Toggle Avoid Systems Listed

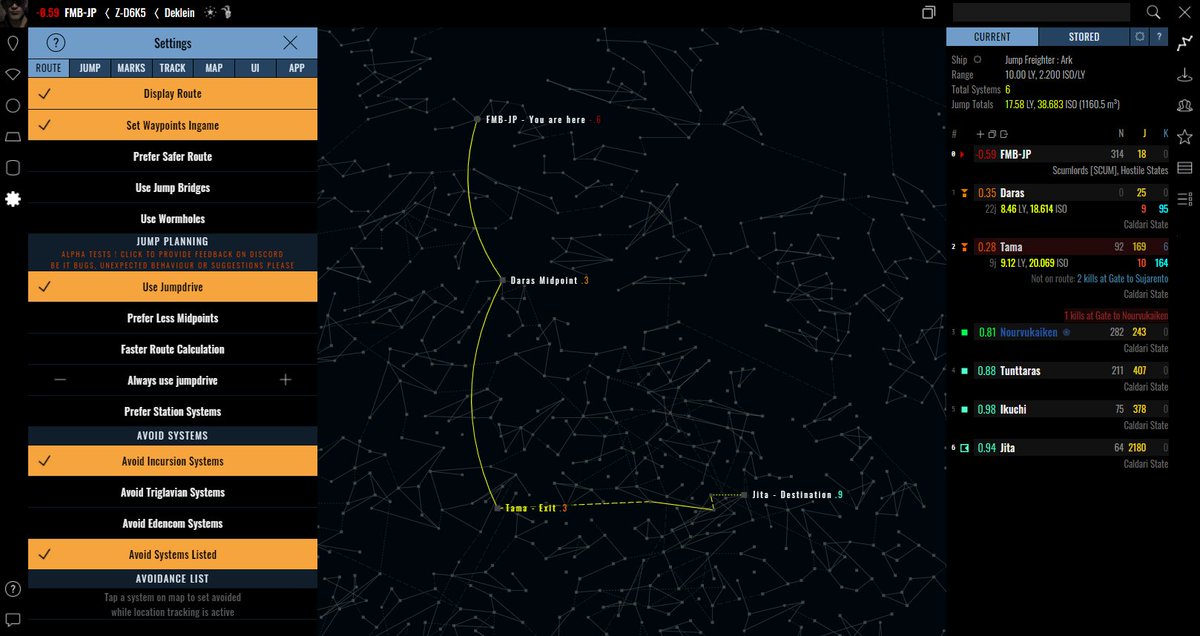click(x=173, y=554)
